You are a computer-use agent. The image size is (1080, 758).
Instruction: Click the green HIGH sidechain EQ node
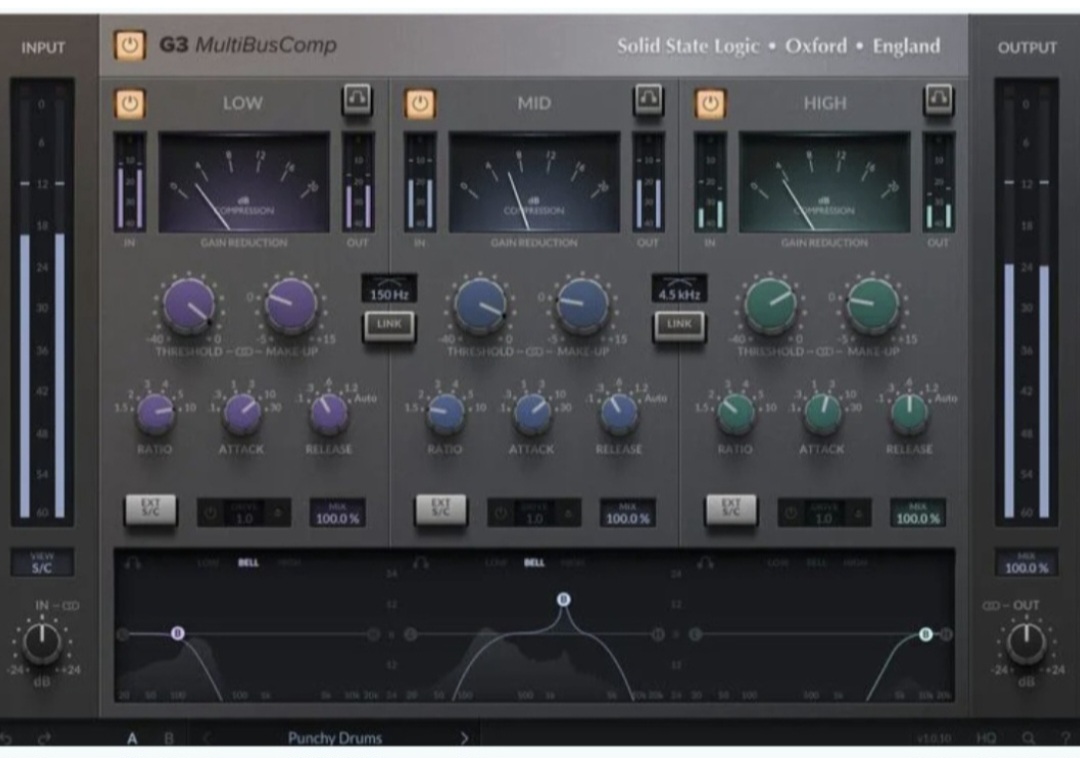926,634
